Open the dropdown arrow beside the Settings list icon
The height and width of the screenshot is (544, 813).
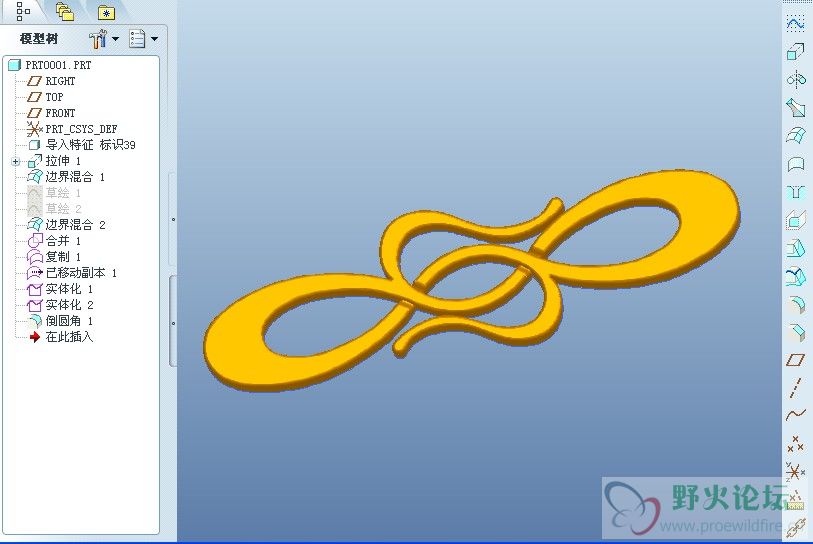point(154,39)
